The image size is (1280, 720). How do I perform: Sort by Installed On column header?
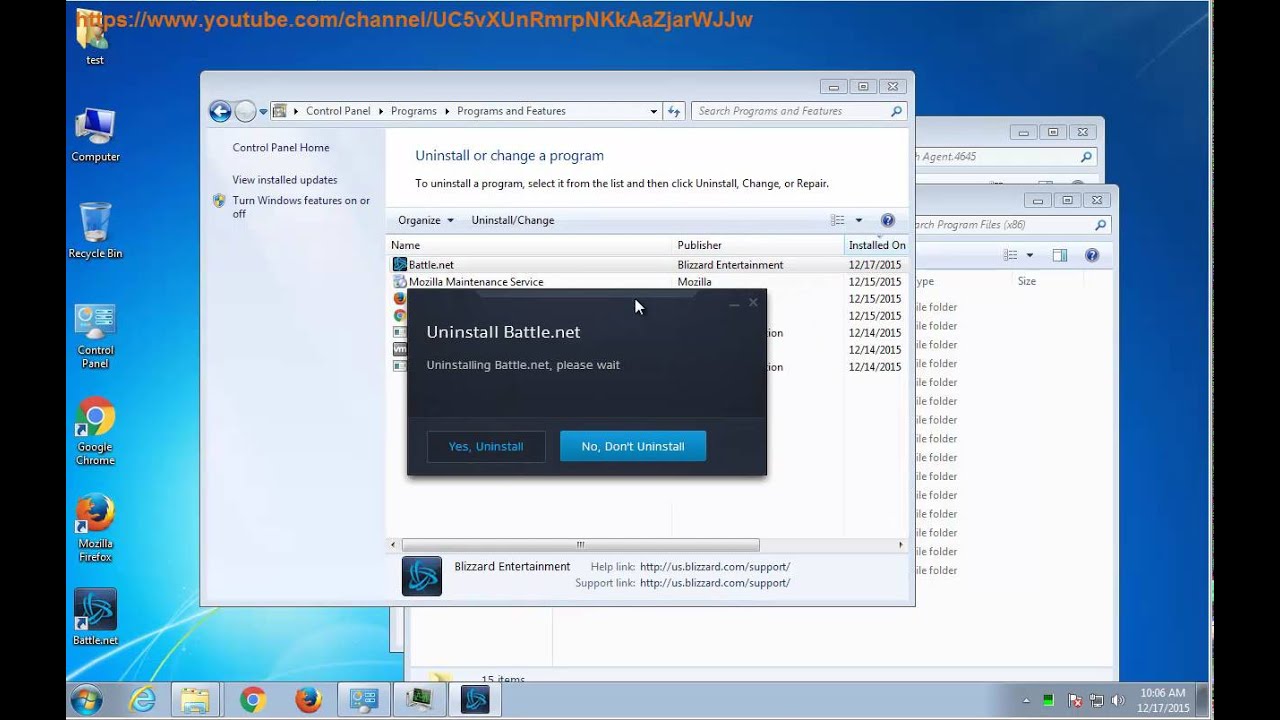click(x=877, y=245)
